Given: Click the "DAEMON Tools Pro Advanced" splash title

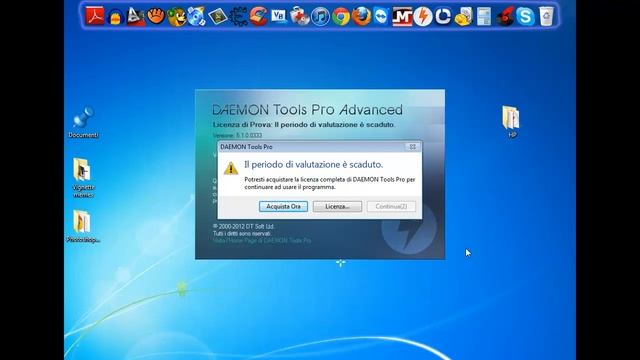Looking at the screenshot, I should click(307, 109).
